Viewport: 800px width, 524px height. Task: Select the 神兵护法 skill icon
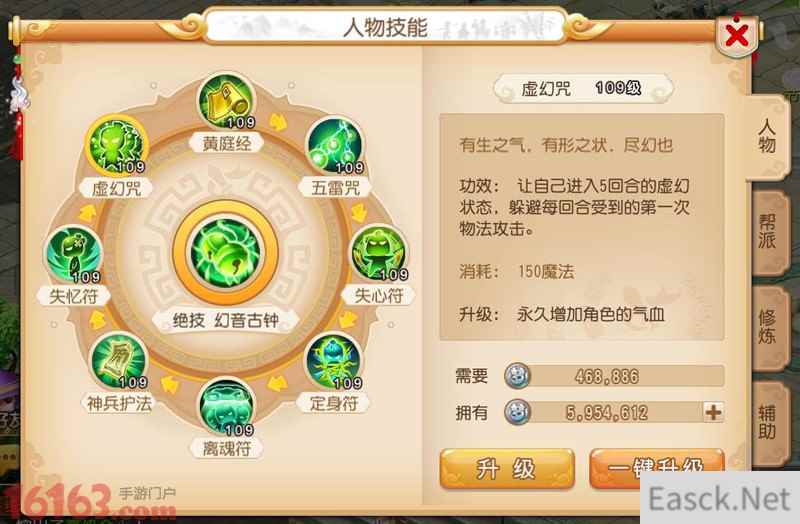click(x=118, y=361)
